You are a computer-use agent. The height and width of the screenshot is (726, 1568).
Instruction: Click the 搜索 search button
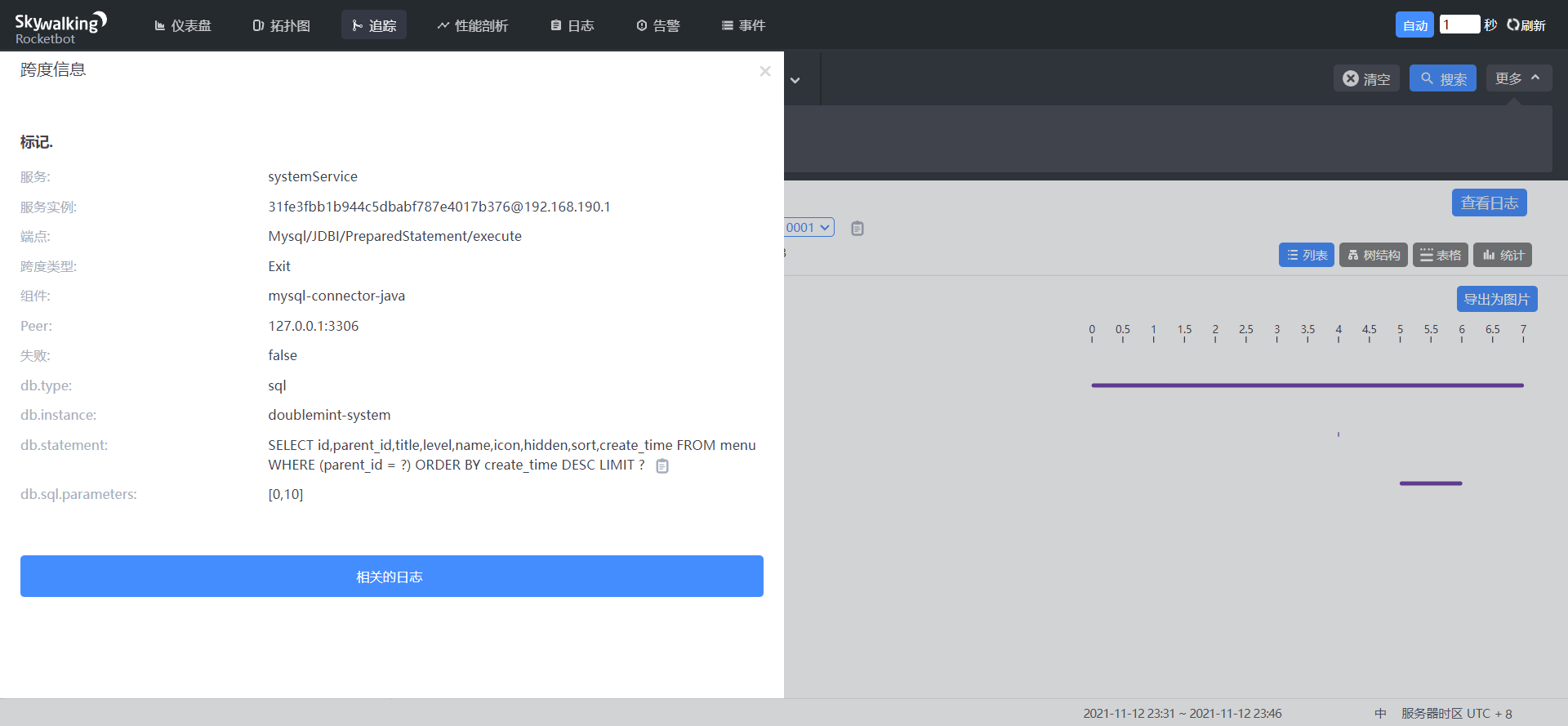(x=1443, y=78)
